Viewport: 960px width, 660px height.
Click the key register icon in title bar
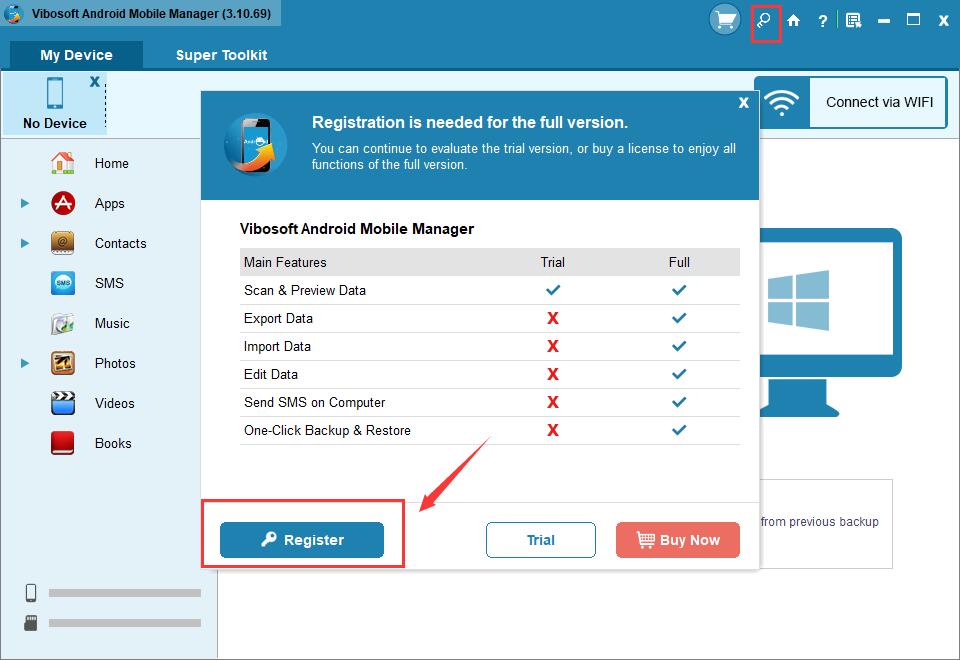click(x=764, y=21)
